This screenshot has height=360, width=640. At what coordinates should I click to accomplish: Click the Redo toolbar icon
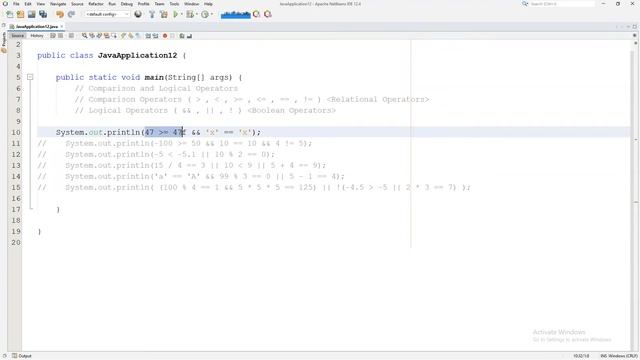coord(71,14)
